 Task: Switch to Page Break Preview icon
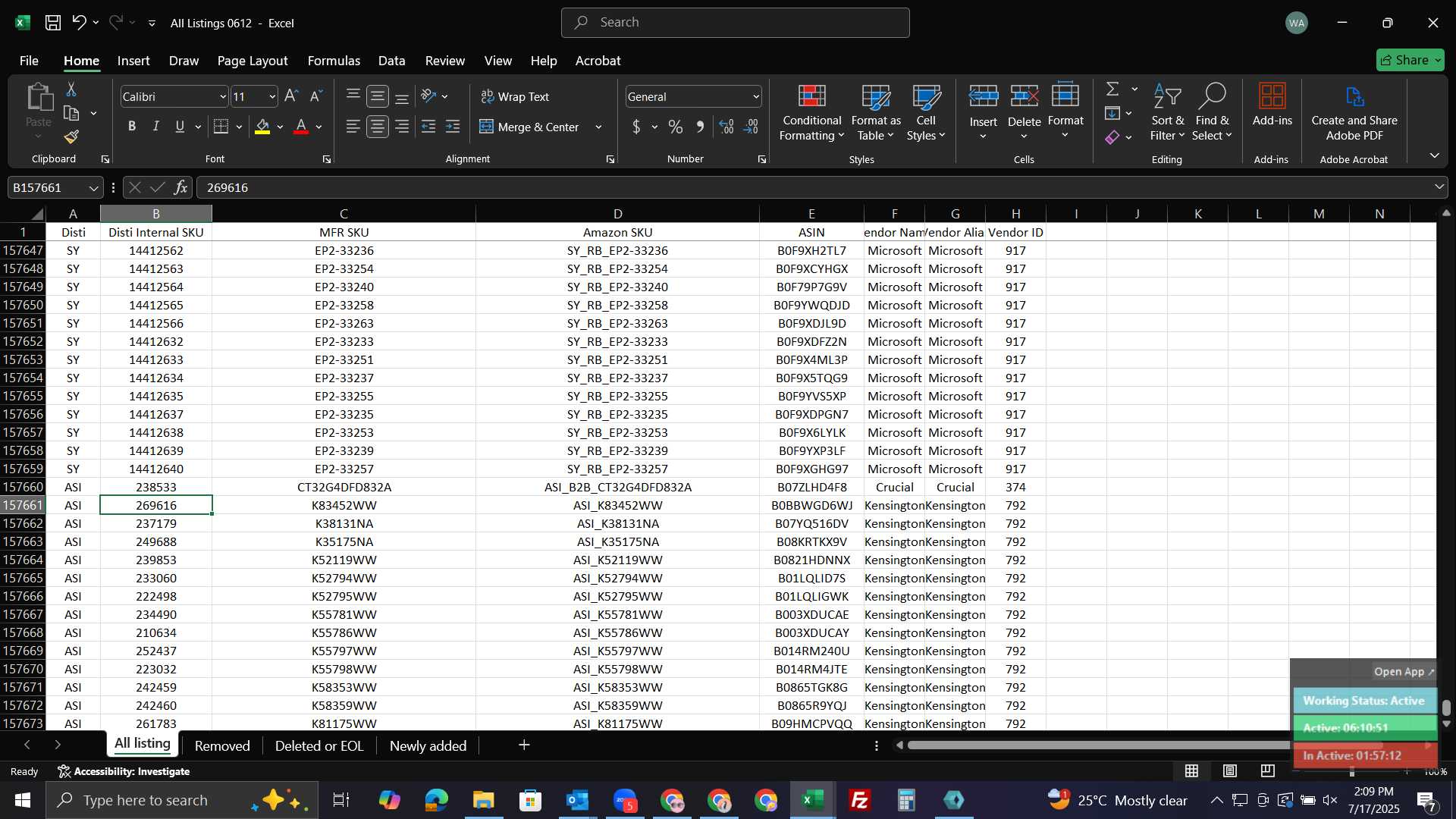pos(1268,771)
